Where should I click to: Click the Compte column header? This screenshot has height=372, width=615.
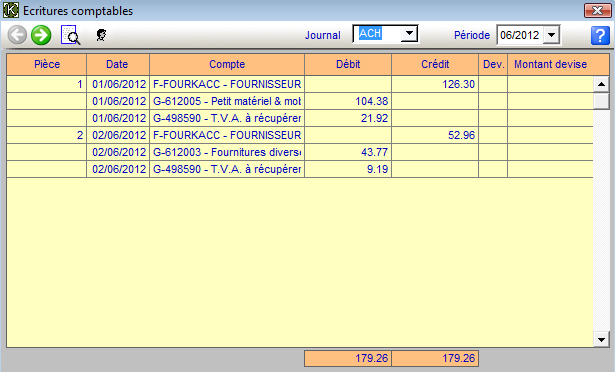(x=227, y=64)
